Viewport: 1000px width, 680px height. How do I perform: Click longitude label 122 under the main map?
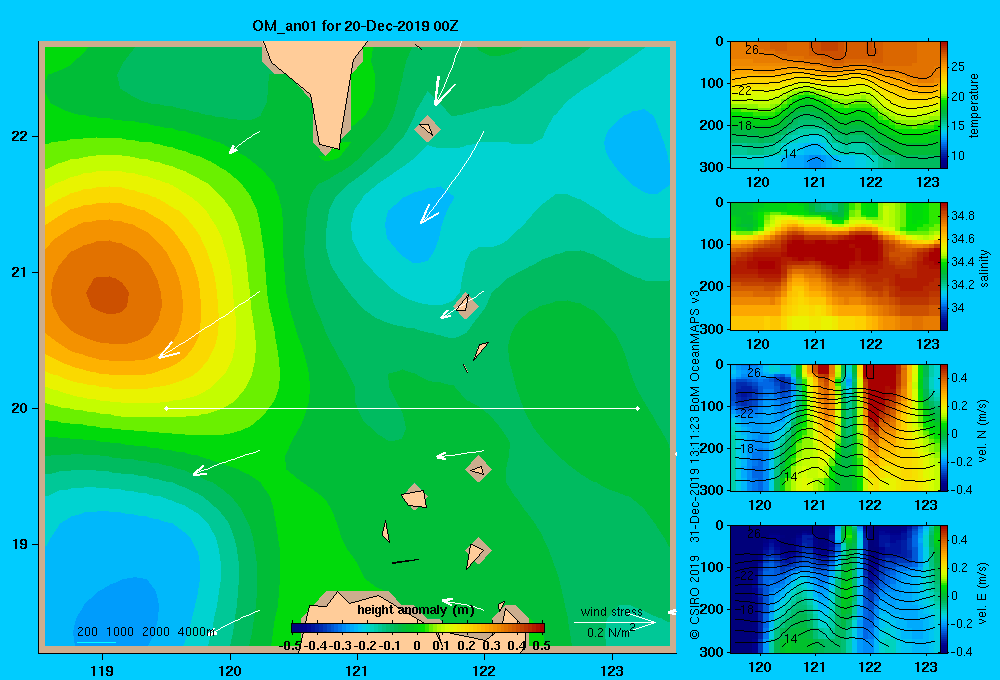click(484, 670)
